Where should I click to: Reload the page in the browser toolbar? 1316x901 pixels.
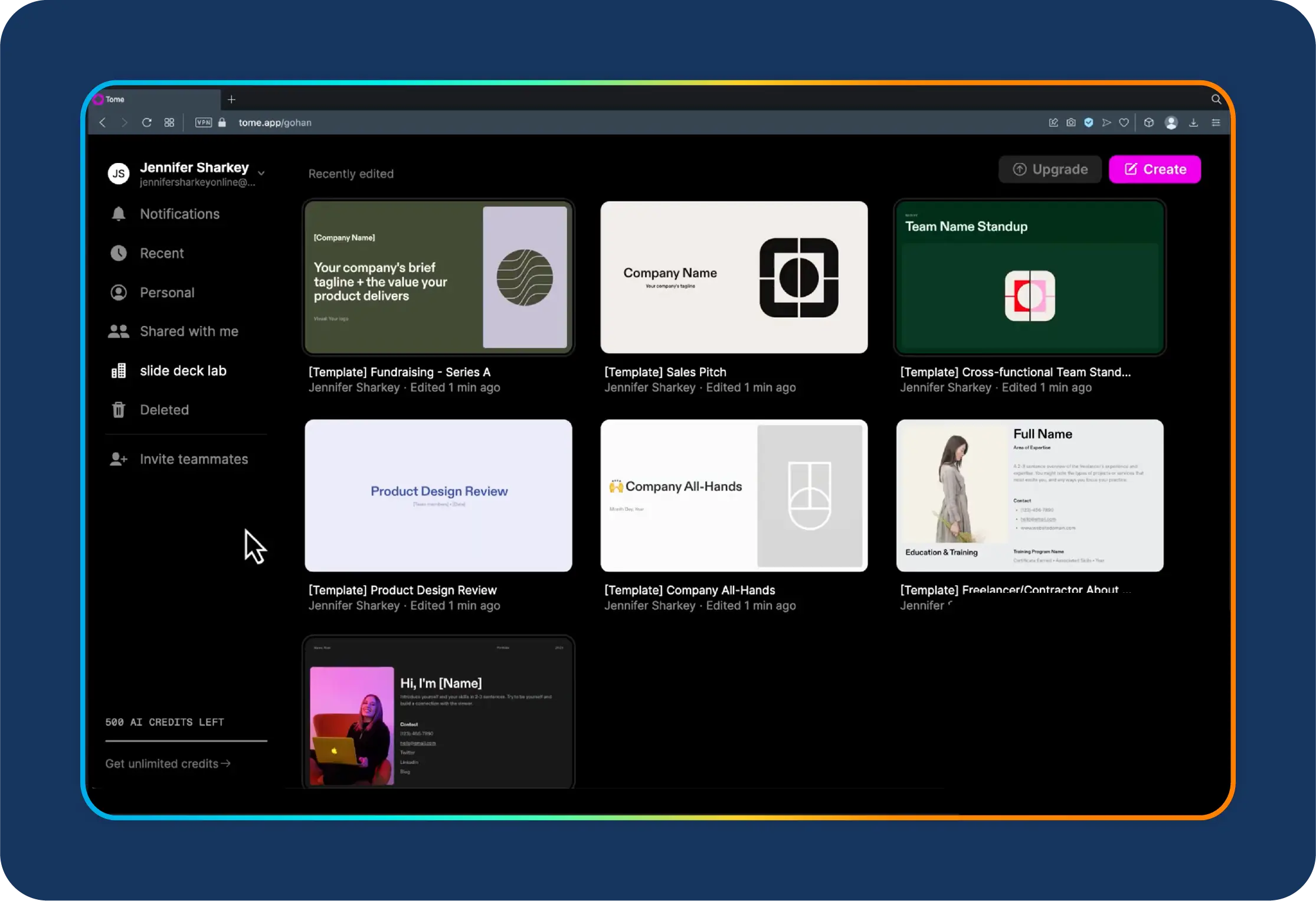[x=147, y=122]
